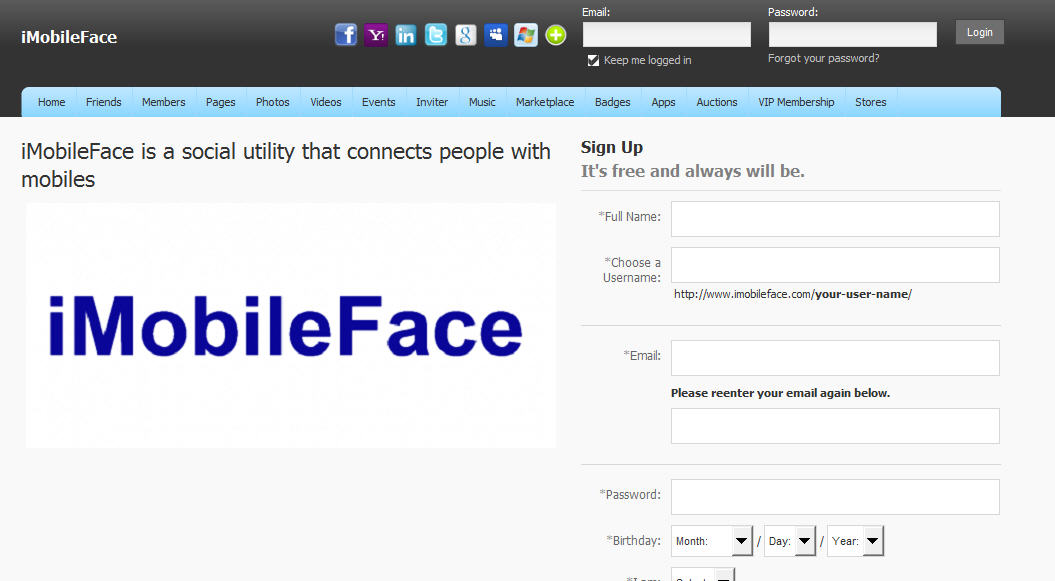
Task: Open the birthday Day dropdown
Action: pos(790,541)
